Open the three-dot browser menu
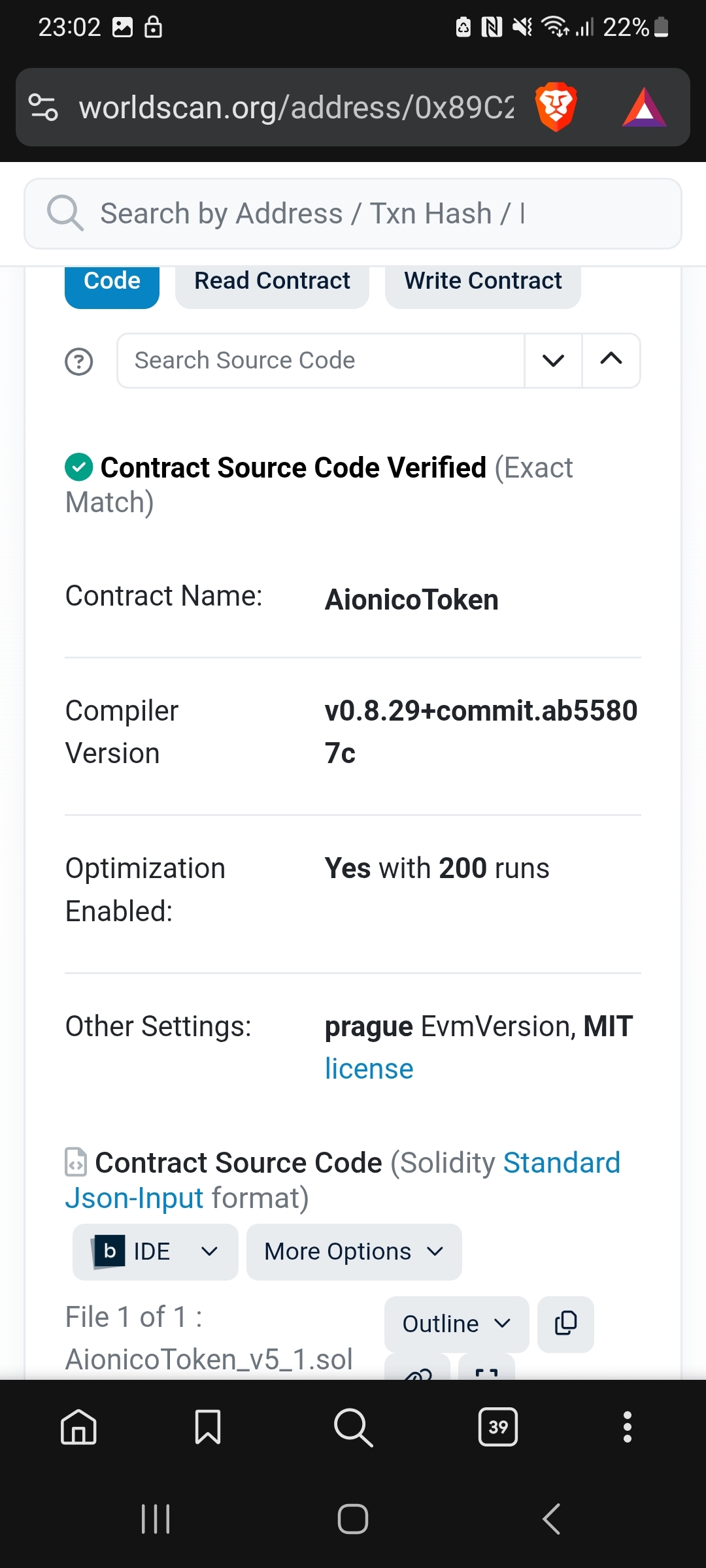Viewport: 706px width, 1568px height. (x=628, y=1427)
